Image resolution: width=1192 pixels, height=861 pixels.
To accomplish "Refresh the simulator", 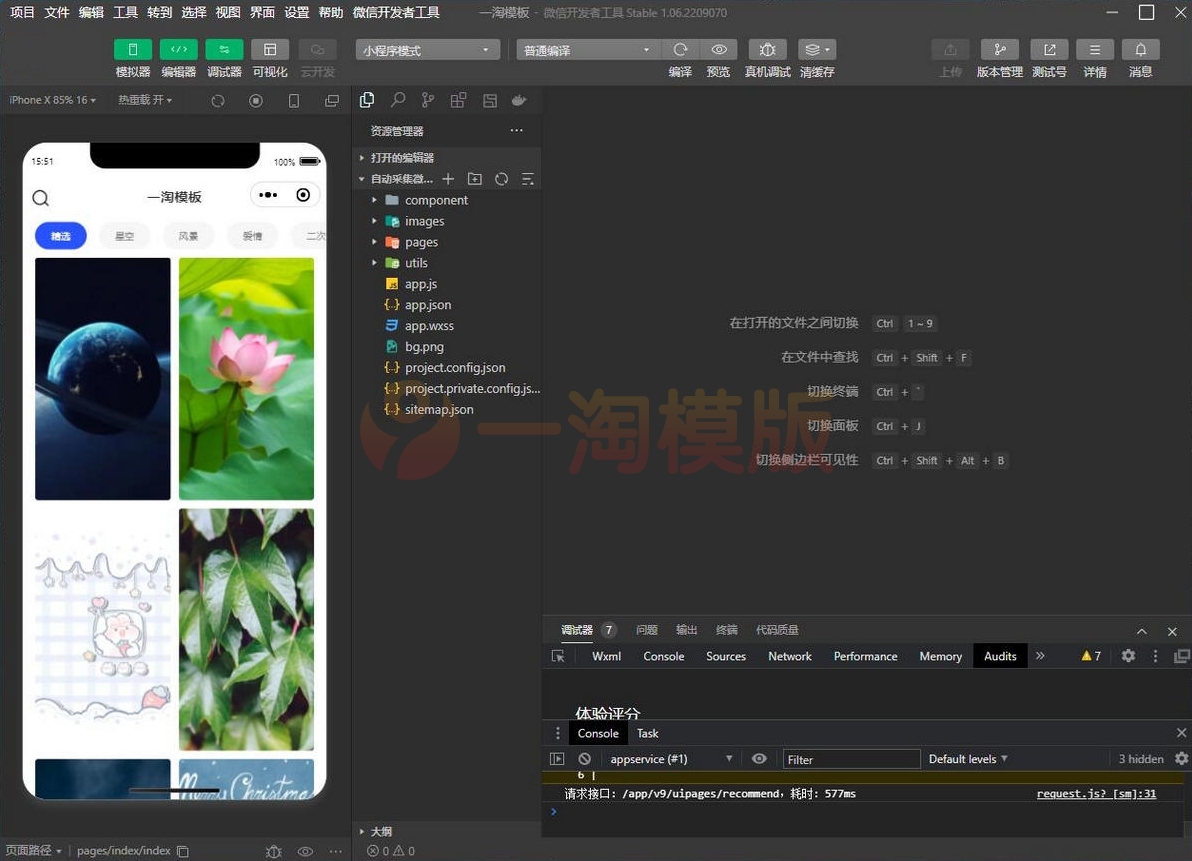I will pos(218,100).
